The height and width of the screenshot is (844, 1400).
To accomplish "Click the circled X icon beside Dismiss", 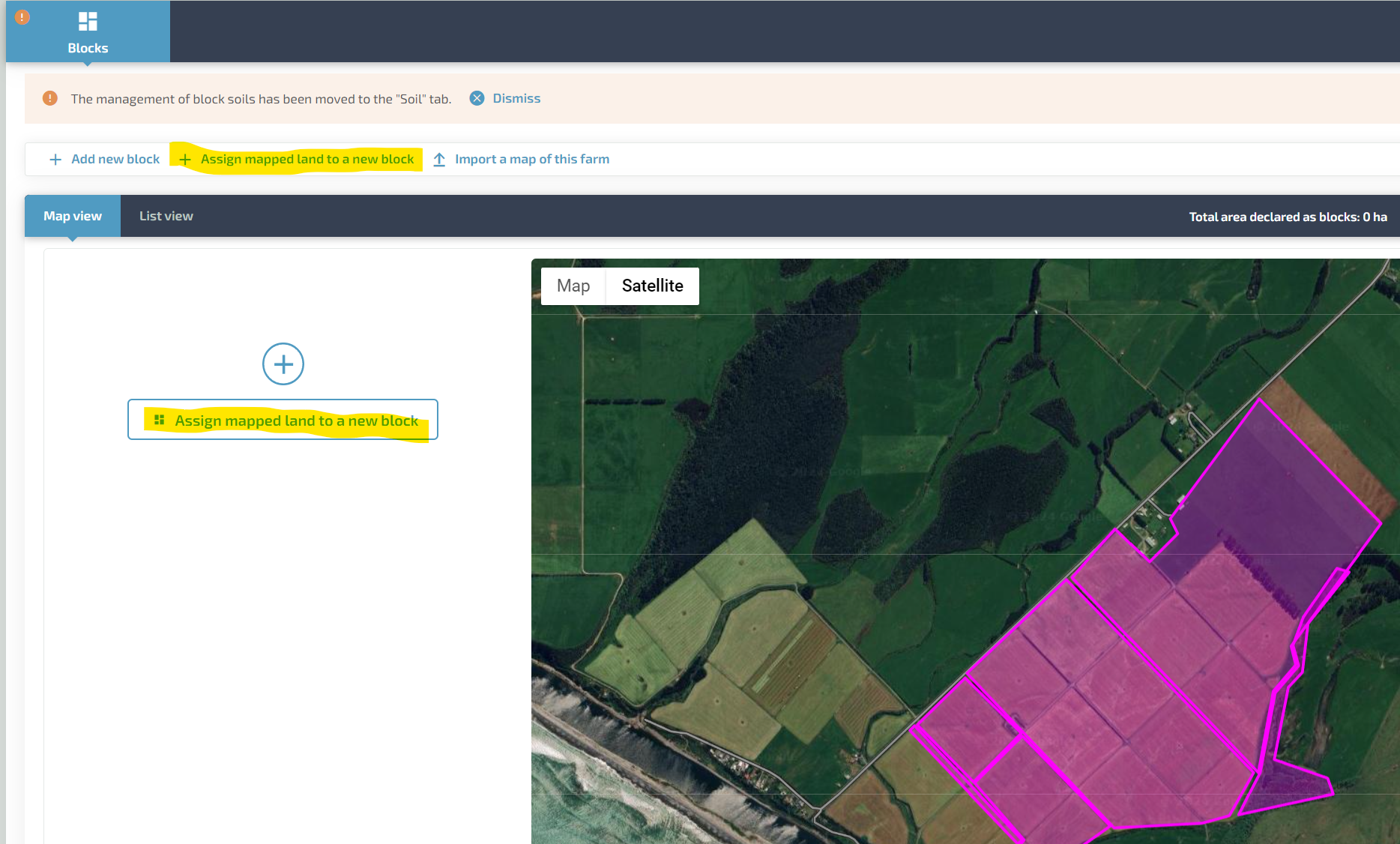I will [477, 98].
